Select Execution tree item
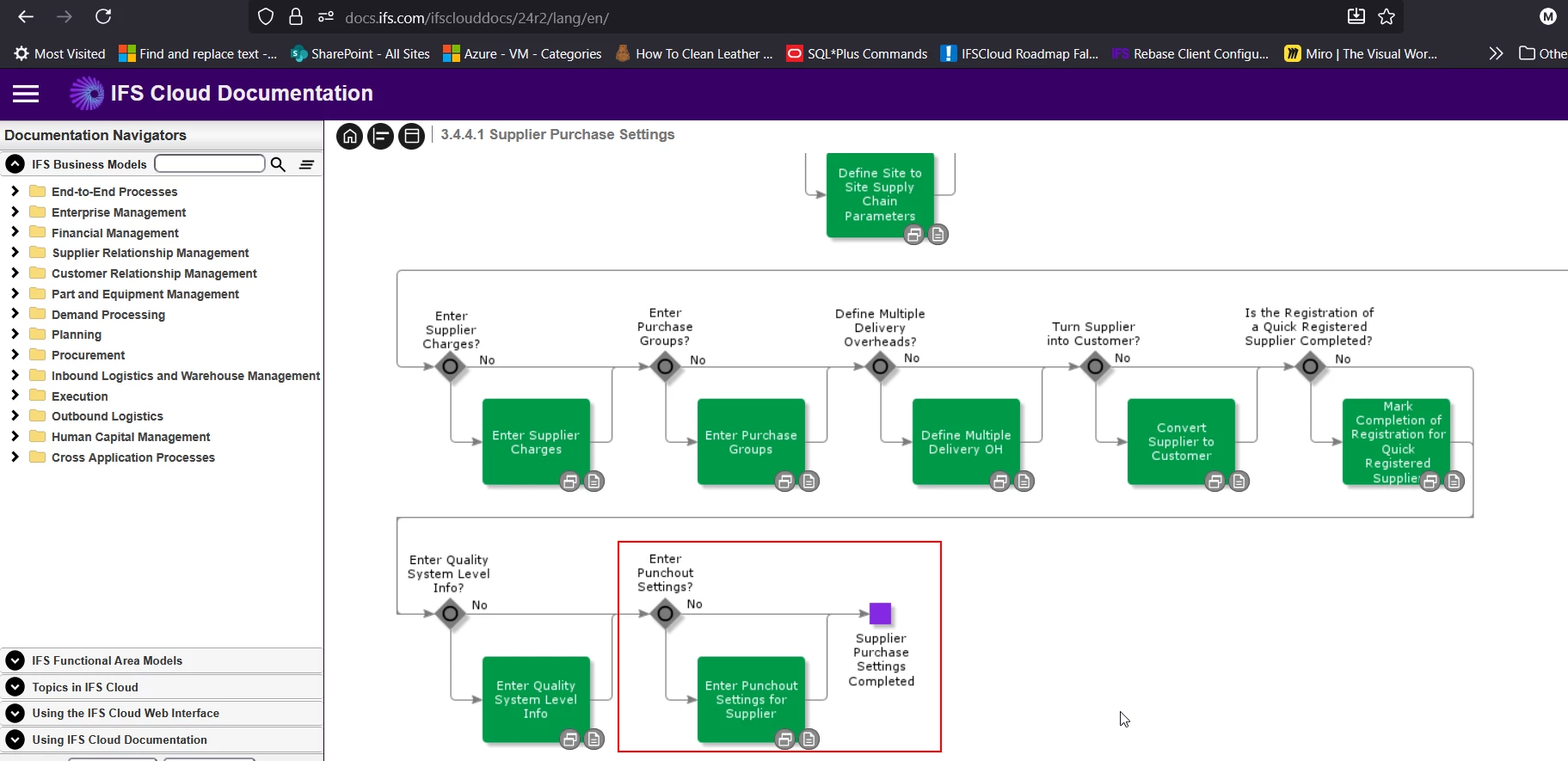Image resolution: width=1568 pixels, height=761 pixels. [80, 396]
